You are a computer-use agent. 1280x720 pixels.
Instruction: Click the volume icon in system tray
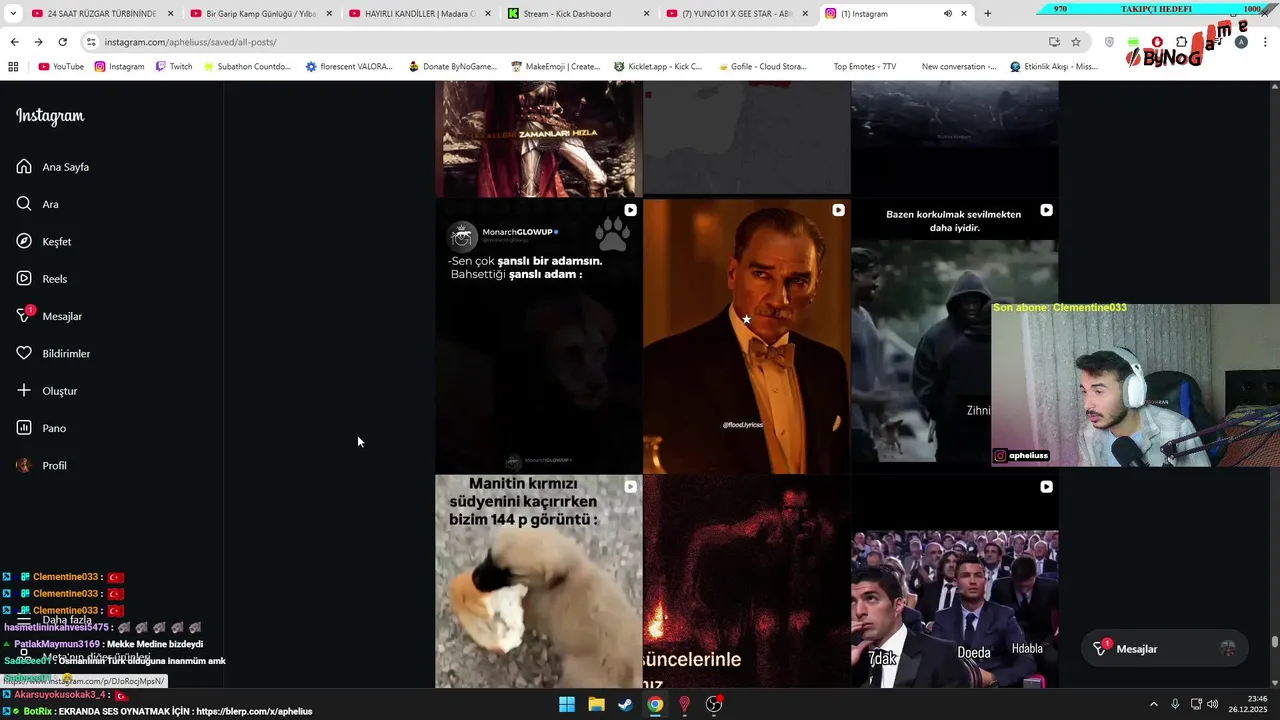tap(1212, 704)
